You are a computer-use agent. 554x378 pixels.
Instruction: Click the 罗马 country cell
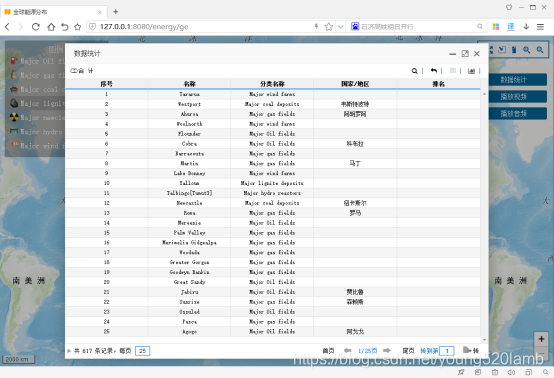(355, 213)
